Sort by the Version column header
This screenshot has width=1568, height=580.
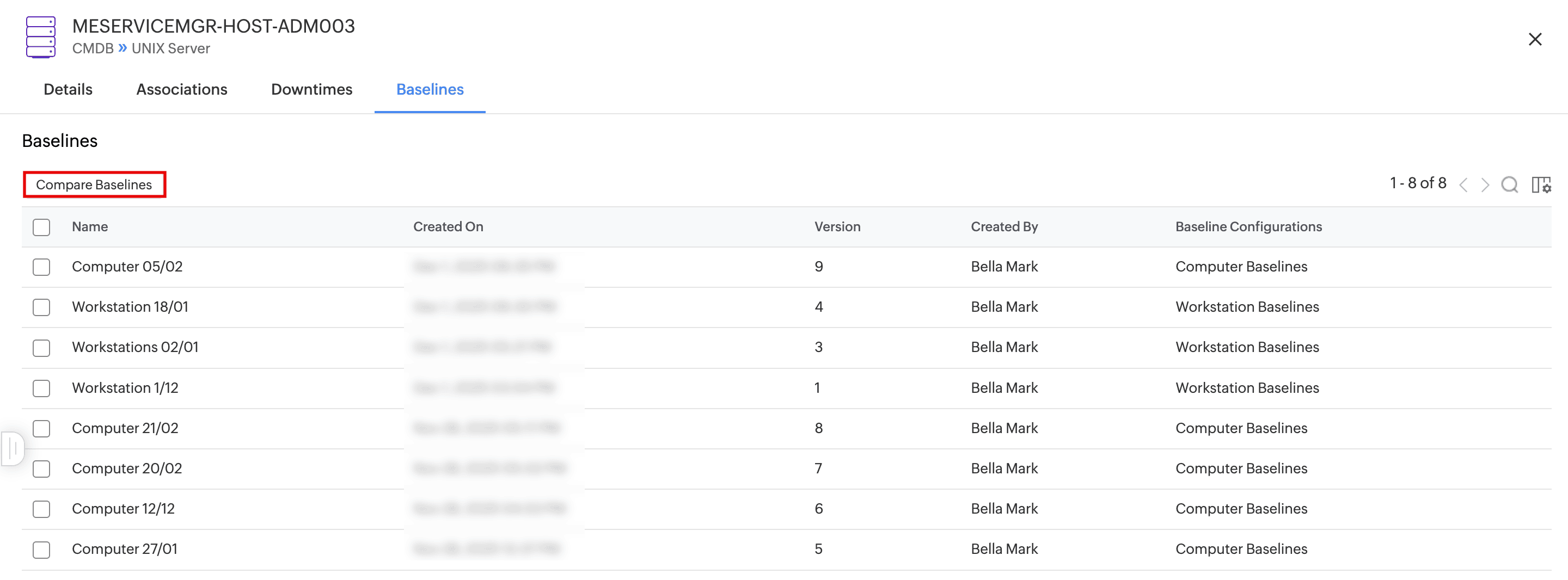(837, 226)
